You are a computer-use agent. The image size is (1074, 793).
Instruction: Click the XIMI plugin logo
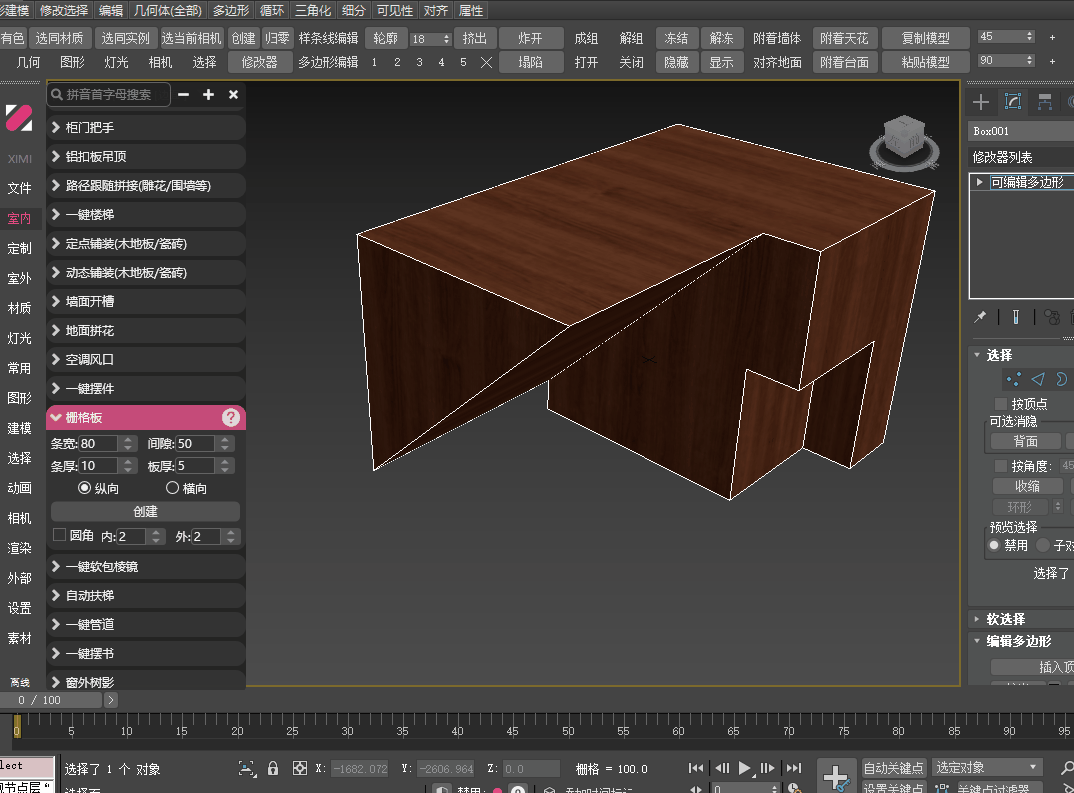(x=19, y=118)
